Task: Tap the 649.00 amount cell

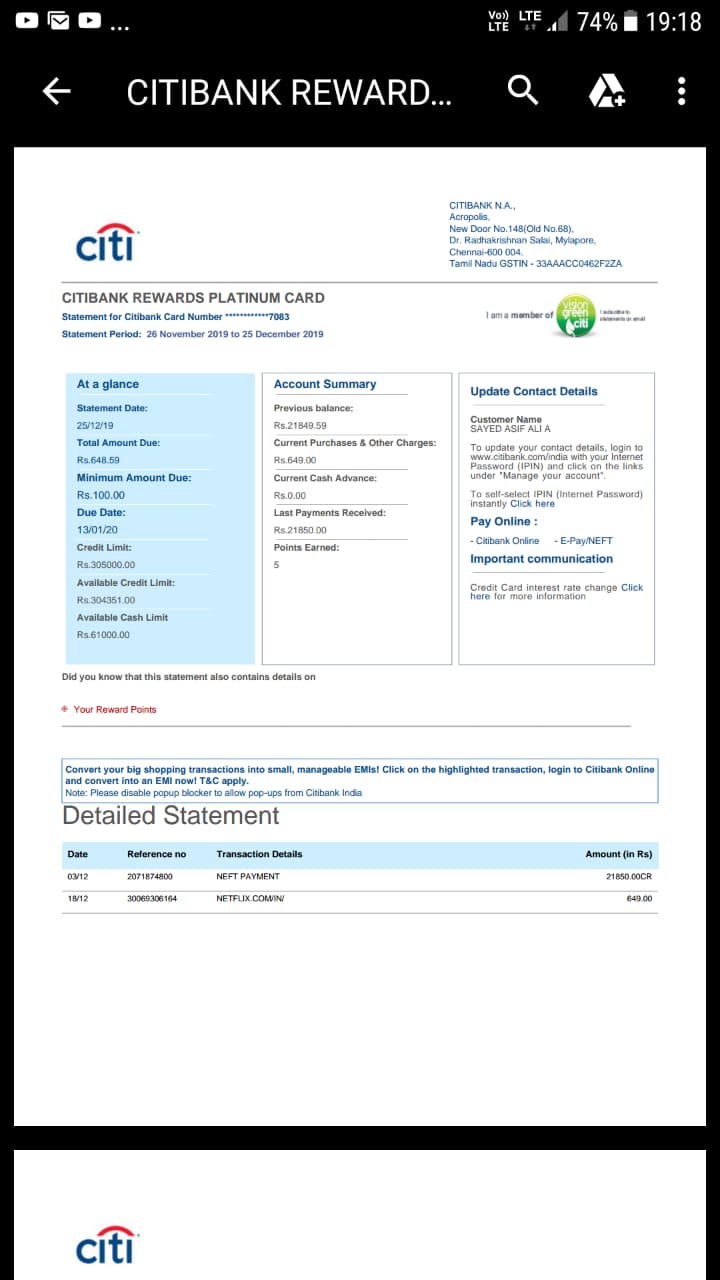Action: 639,899
